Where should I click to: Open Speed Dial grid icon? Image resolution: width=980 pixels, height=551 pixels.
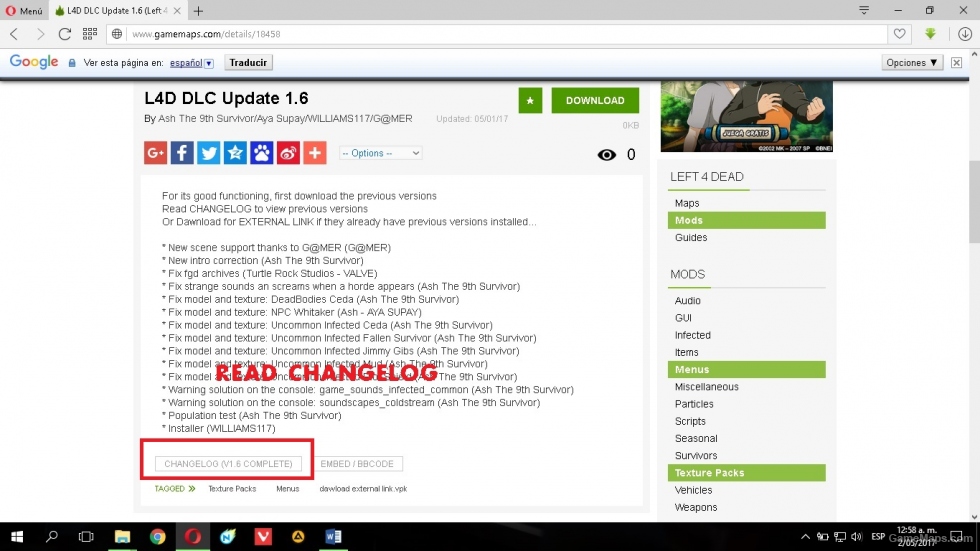click(x=90, y=34)
